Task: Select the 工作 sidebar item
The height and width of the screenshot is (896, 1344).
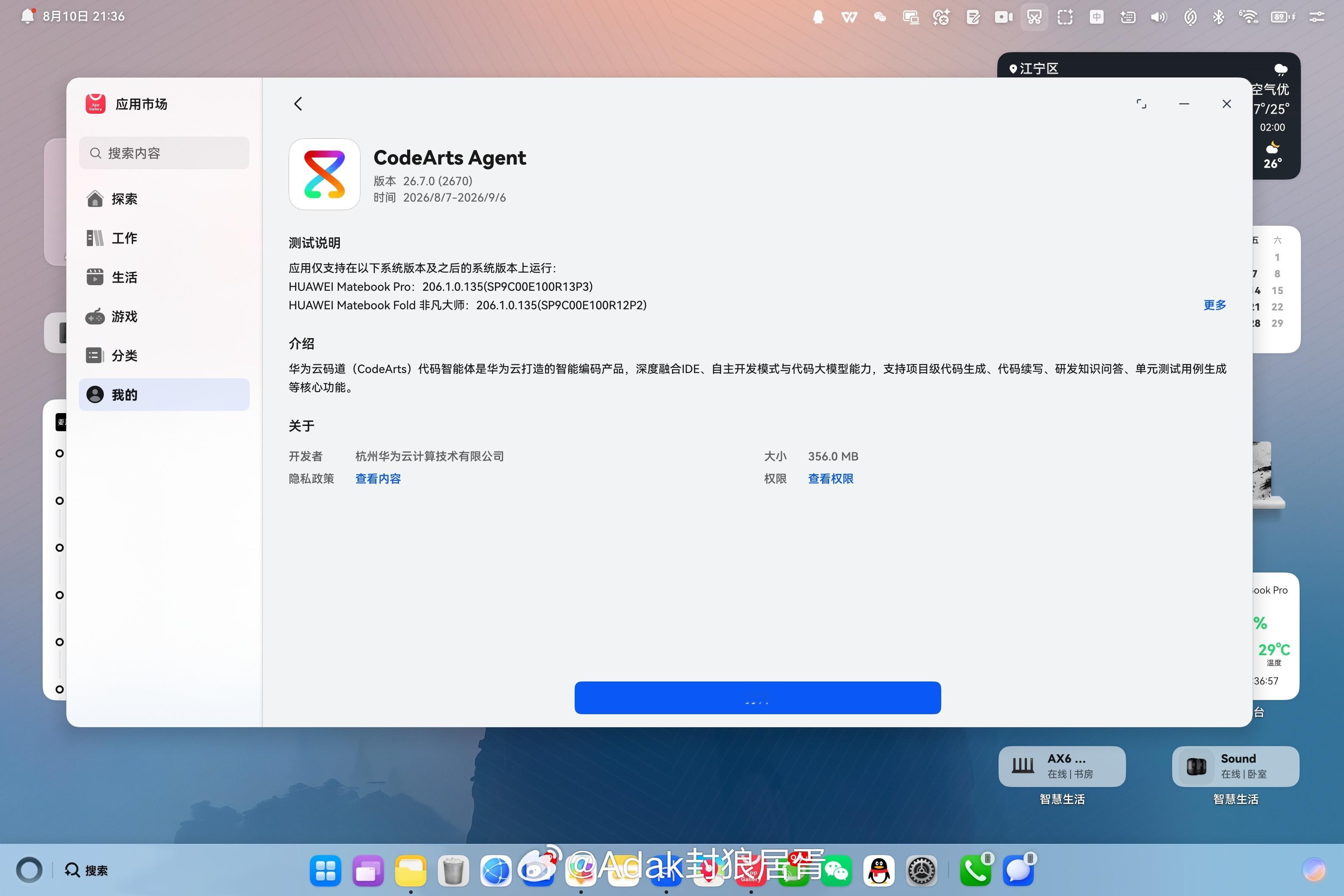Action: (164, 238)
